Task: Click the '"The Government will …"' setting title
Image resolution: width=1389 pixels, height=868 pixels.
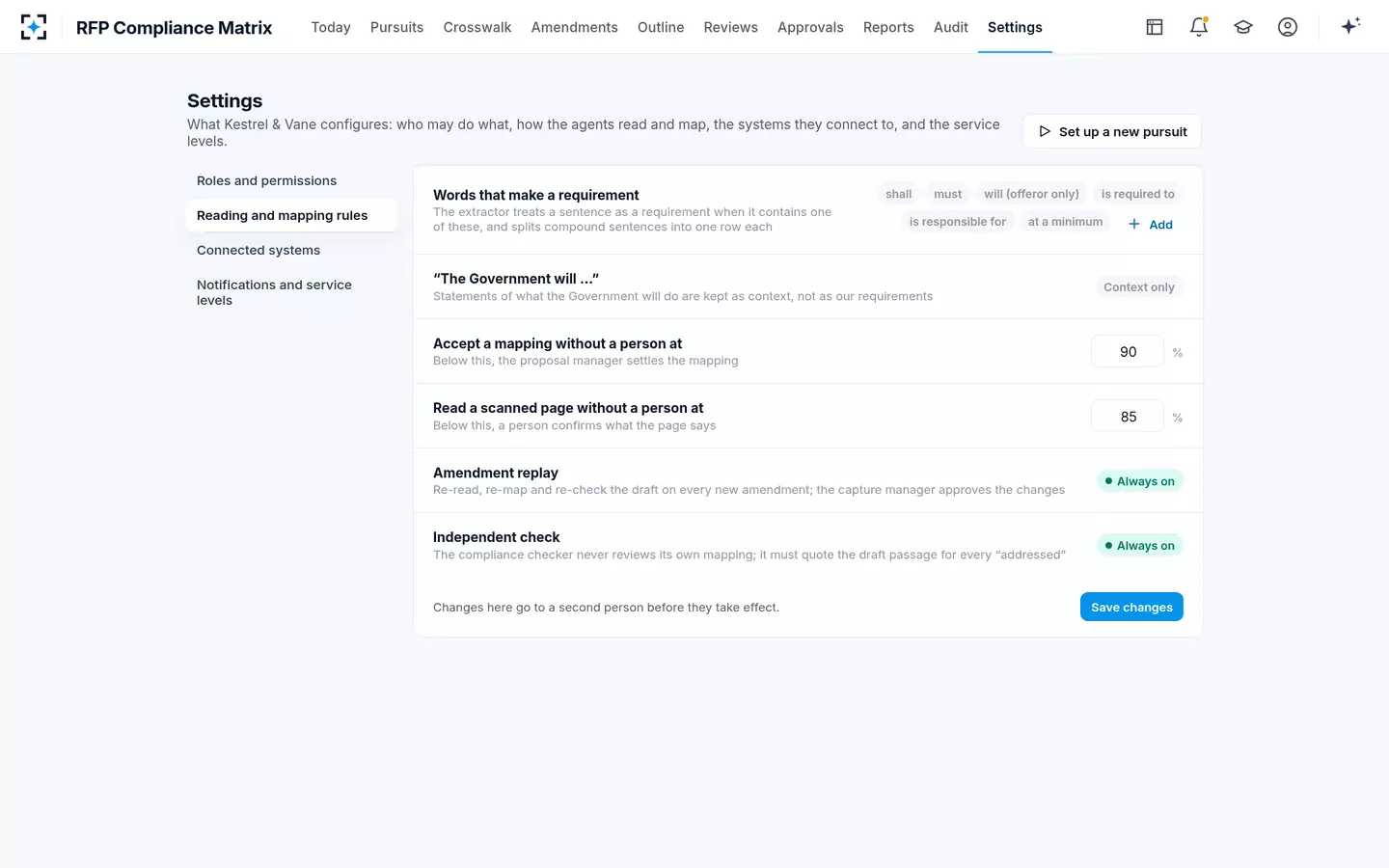Action: [x=516, y=279]
